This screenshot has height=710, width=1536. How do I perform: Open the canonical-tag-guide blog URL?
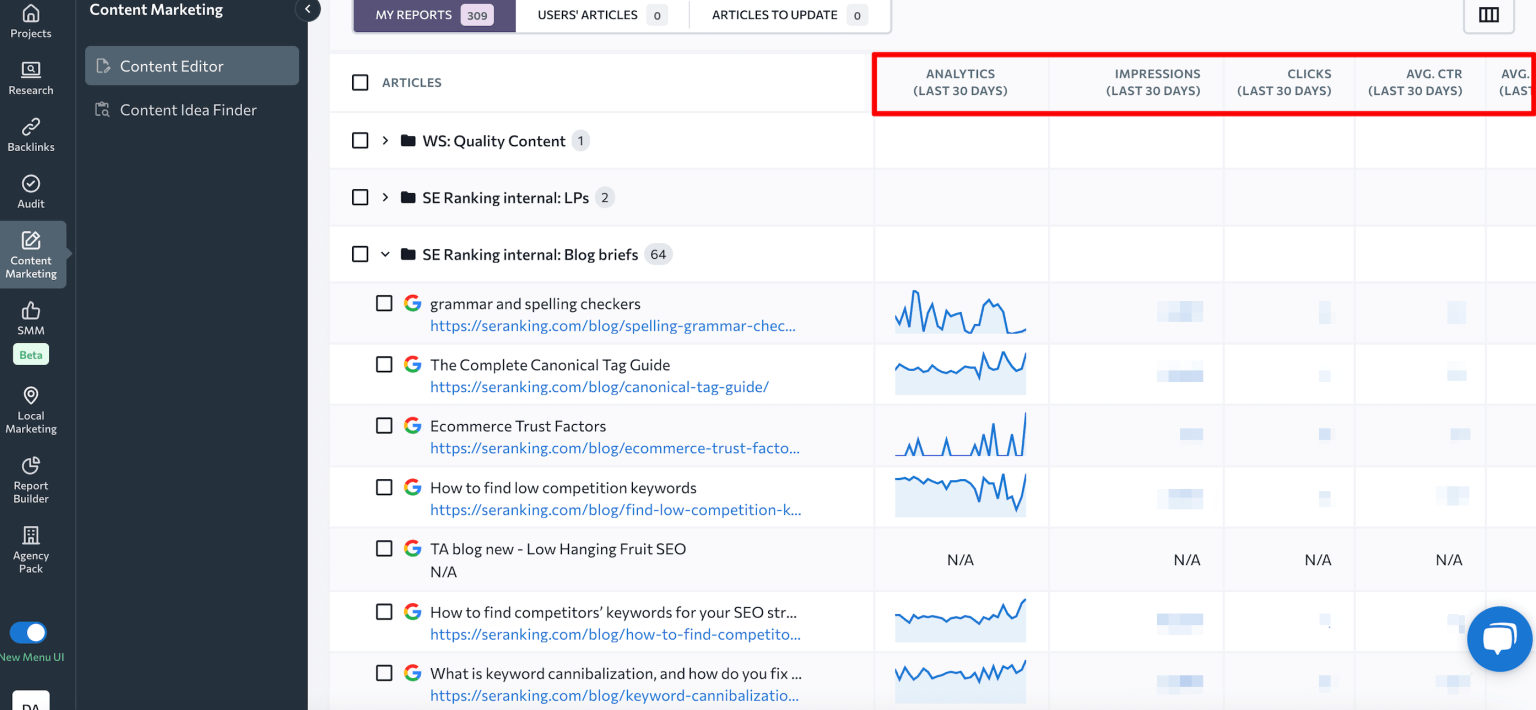click(599, 387)
